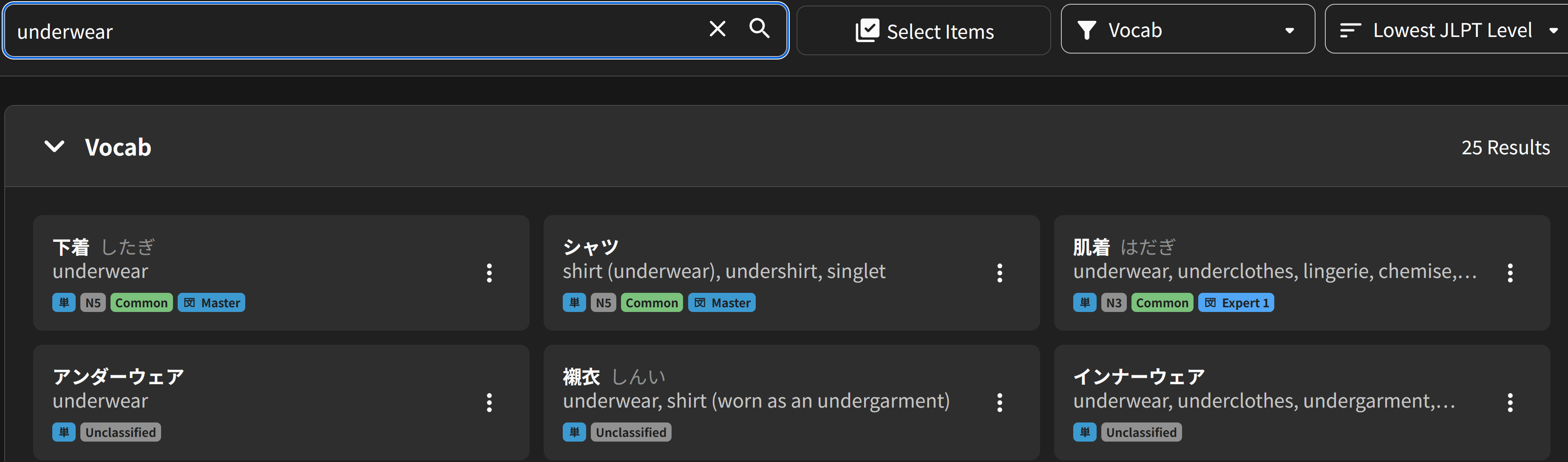This screenshot has height=462, width=1568.
Task: Click Unclassified tag on インナーウェア card
Action: coord(1141,432)
